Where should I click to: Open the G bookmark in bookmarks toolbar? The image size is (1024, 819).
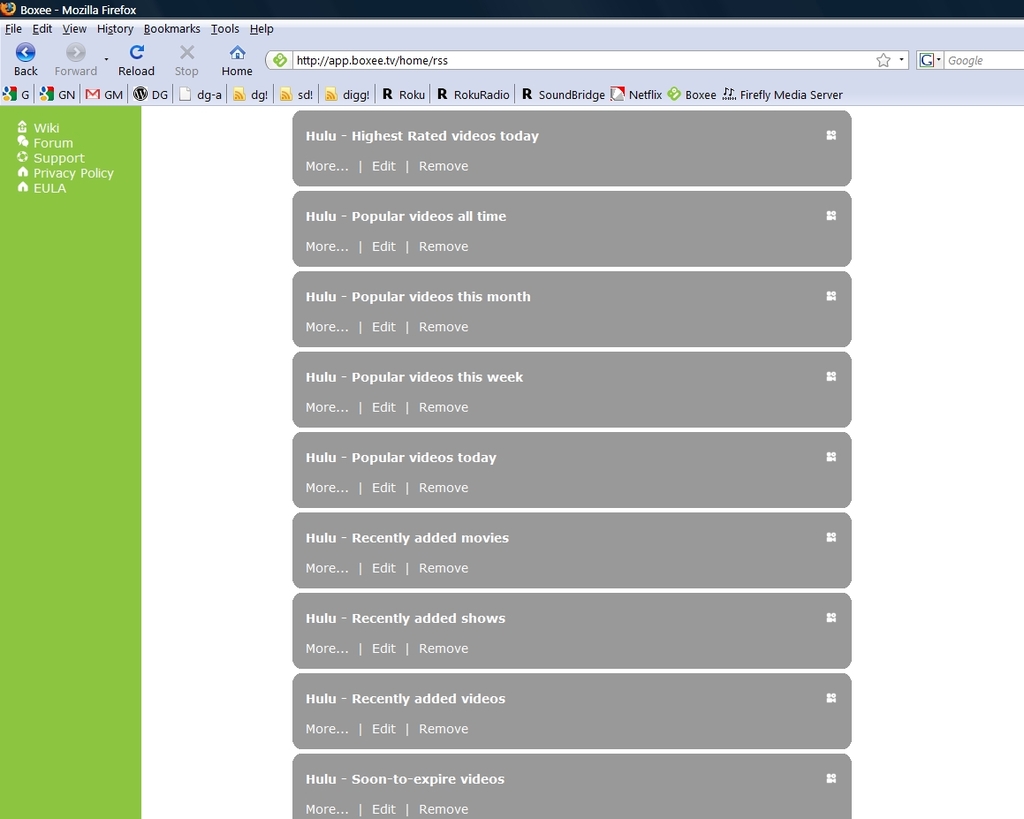[x=16, y=95]
